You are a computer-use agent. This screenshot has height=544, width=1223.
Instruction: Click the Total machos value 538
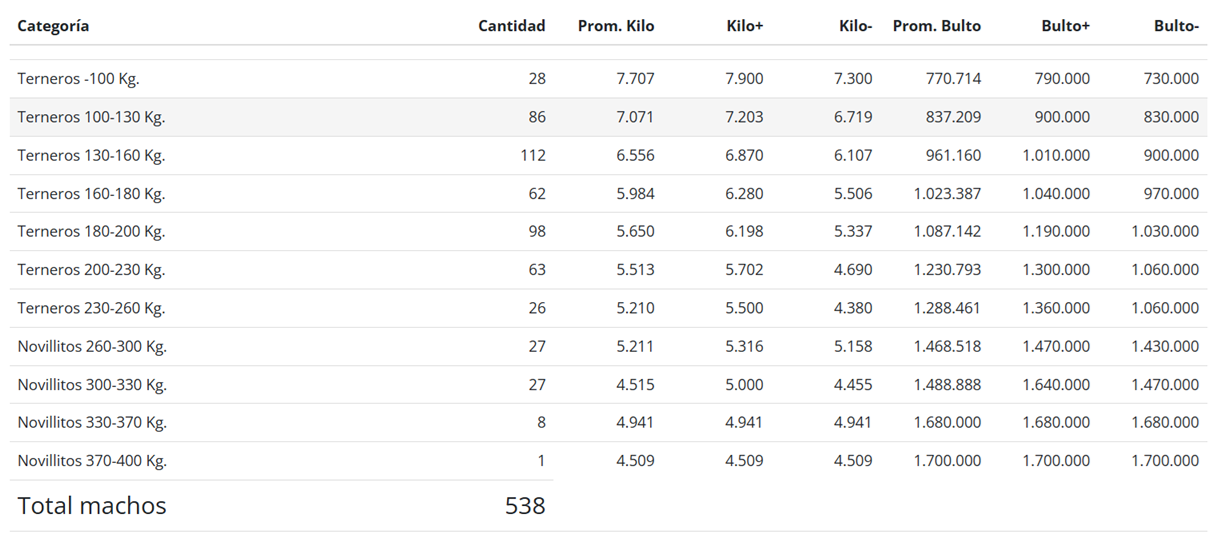[x=525, y=506]
